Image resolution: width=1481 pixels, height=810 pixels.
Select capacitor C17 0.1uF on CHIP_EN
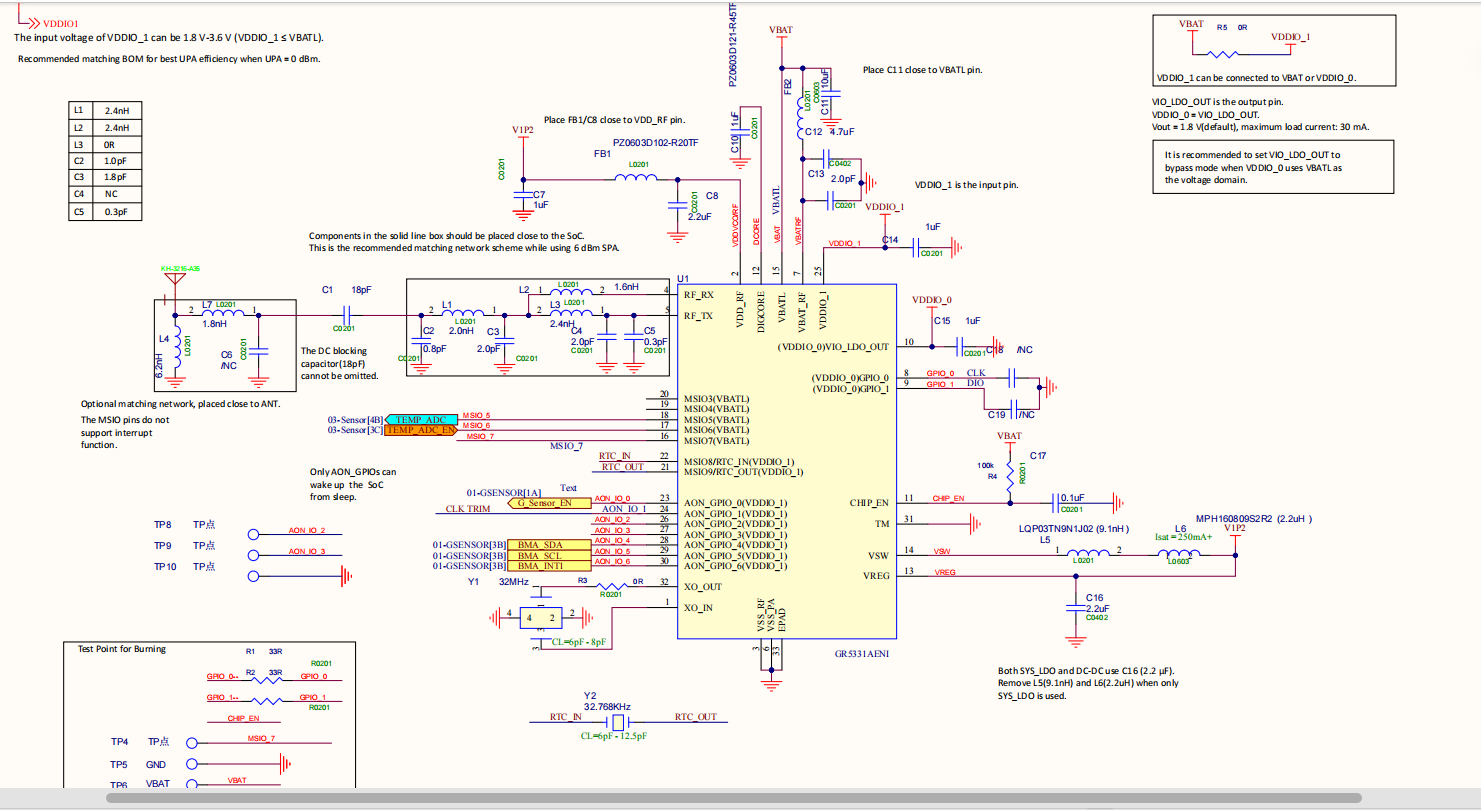1055,502
